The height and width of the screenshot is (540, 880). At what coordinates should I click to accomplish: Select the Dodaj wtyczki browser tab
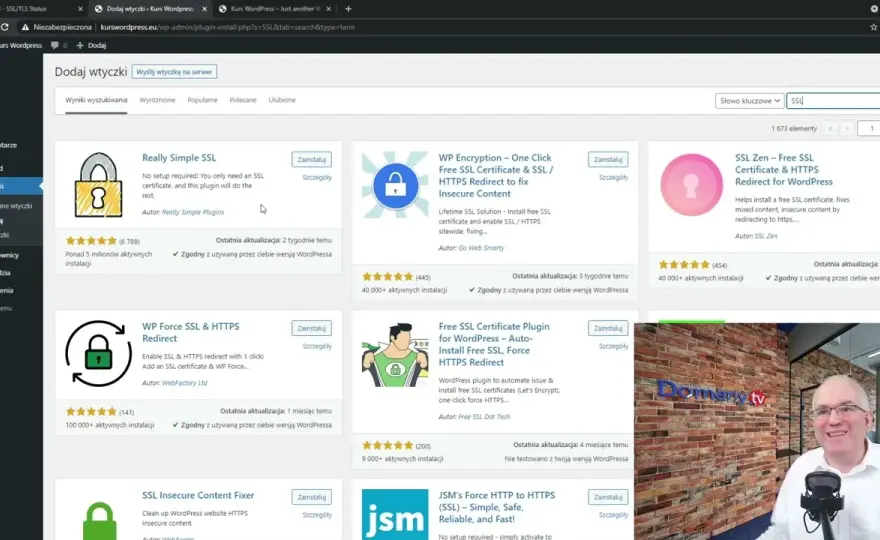pos(150,9)
